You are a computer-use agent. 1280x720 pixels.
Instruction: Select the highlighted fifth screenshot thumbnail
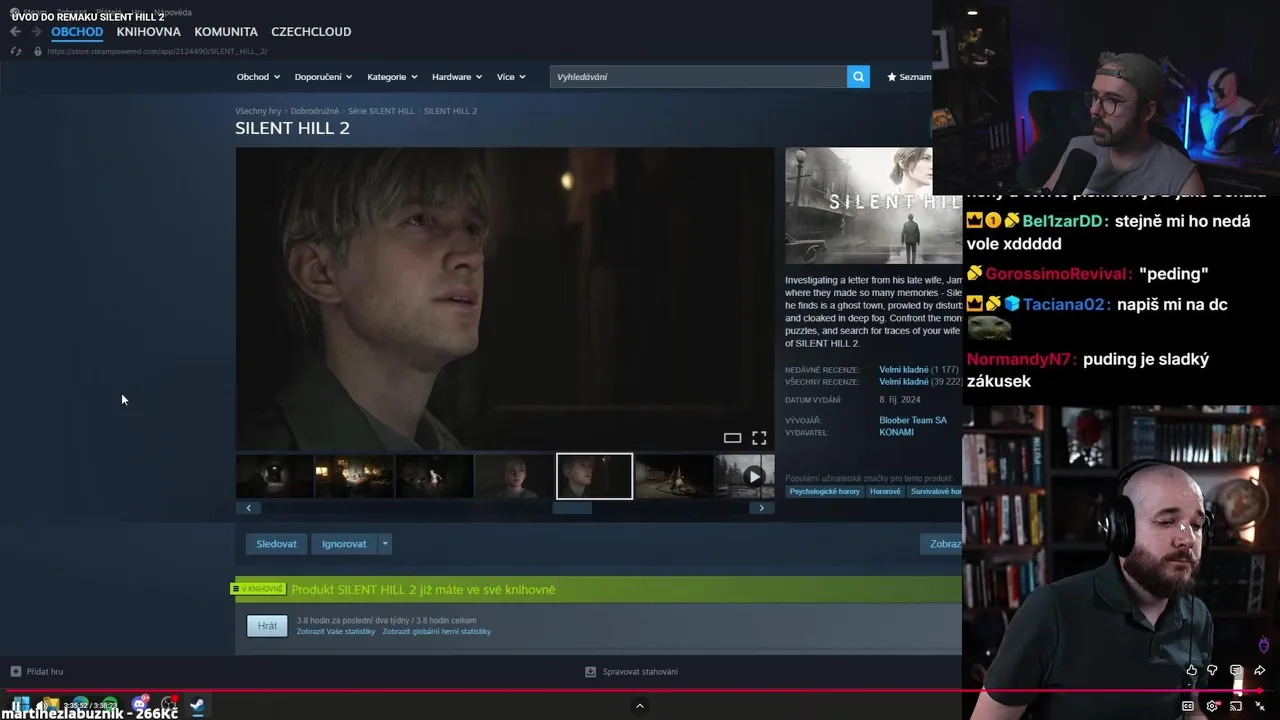click(x=594, y=476)
